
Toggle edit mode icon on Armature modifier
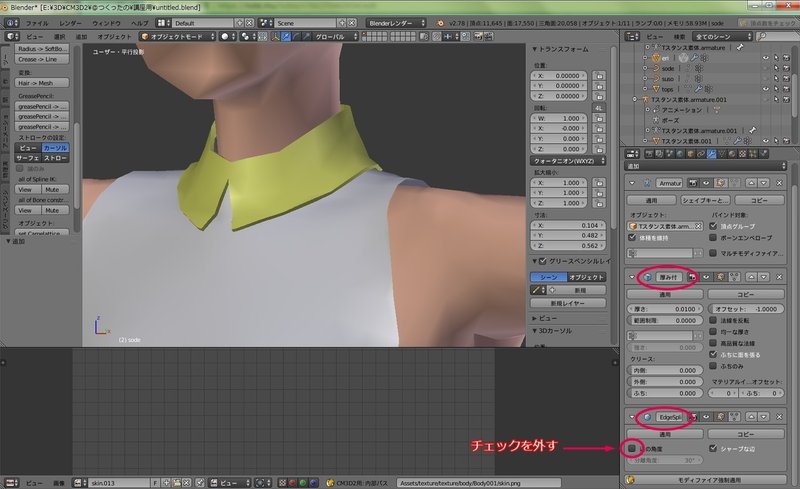pyautogui.click(x=720, y=183)
